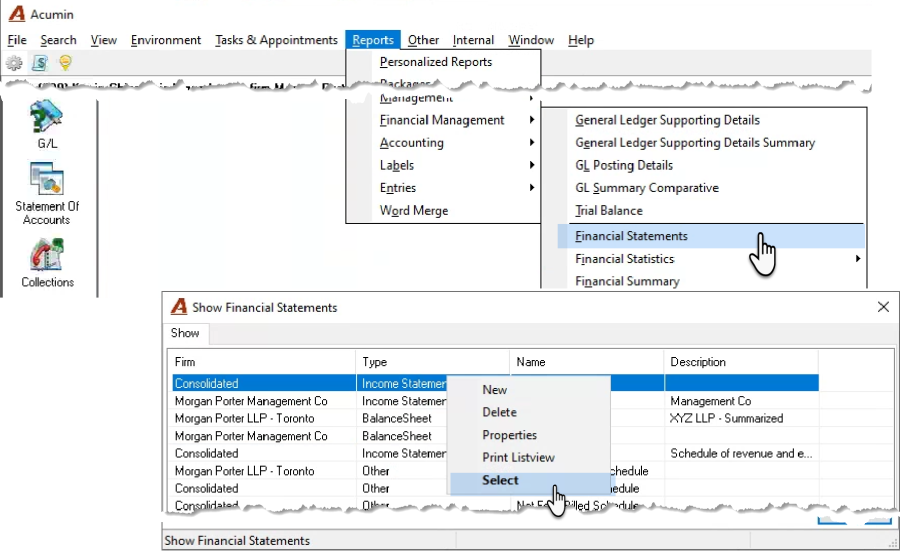Screen dimensions: 900x551
Task: Click the lightbulb toolbar icon
Action: (65, 63)
